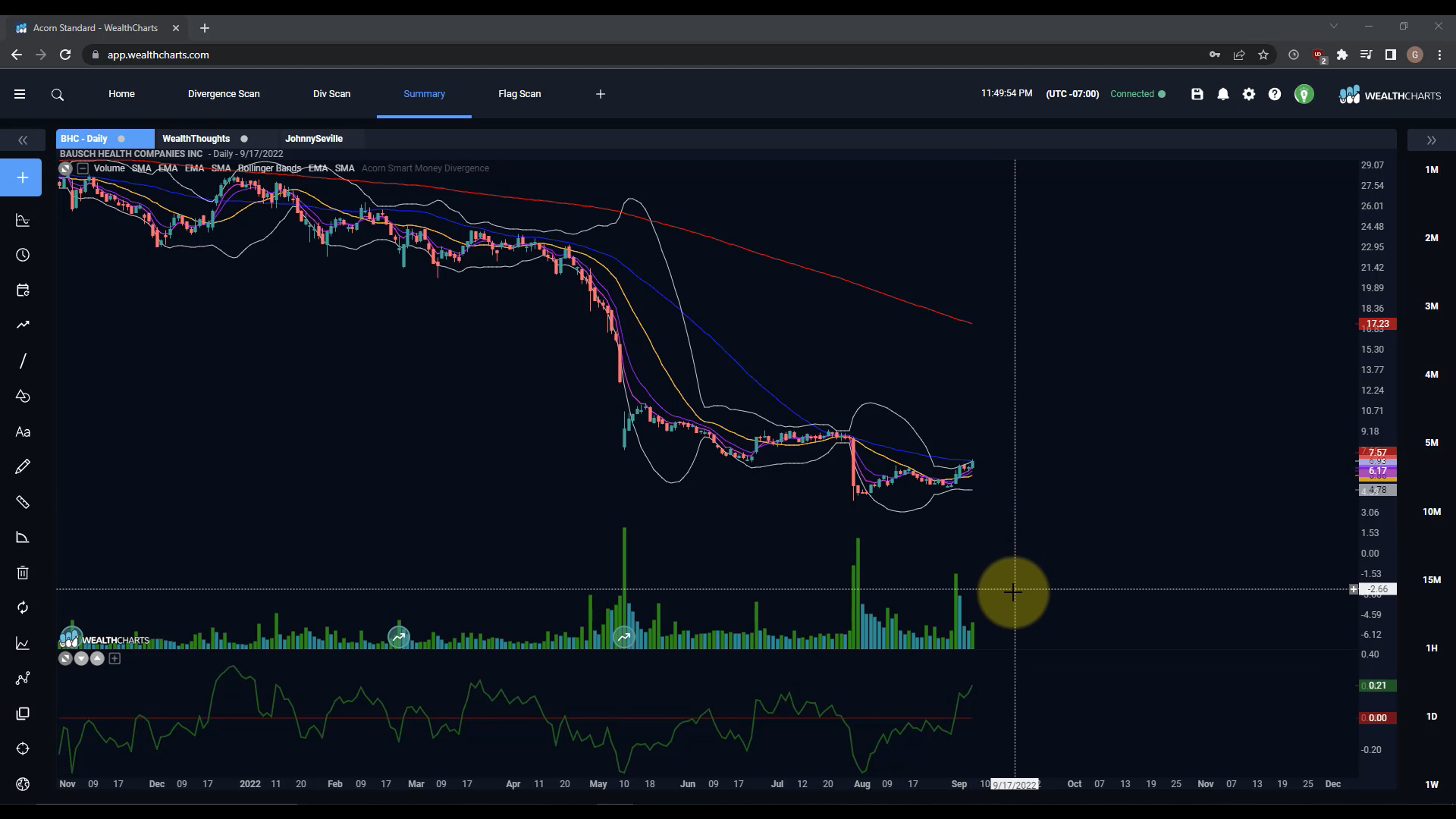The image size is (1456, 819).
Task: Add a new workspace tab with plus
Action: point(601,94)
